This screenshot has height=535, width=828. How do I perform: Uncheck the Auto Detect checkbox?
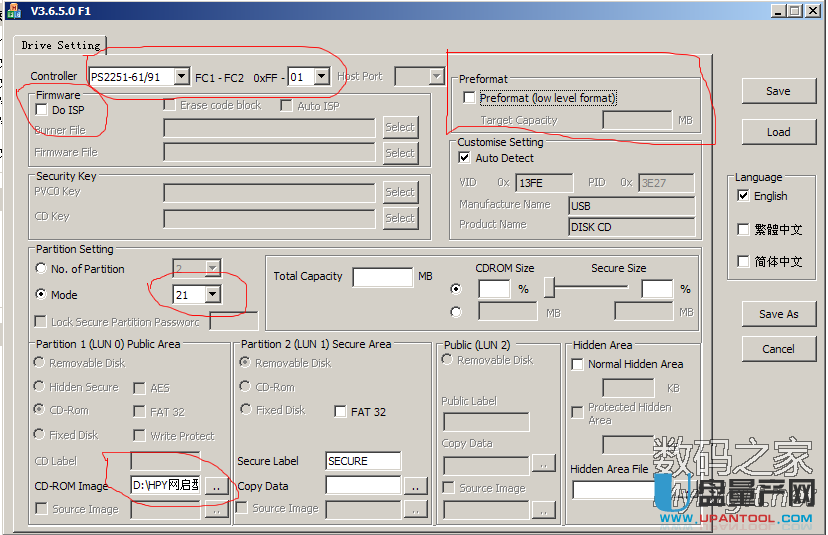(x=464, y=158)
